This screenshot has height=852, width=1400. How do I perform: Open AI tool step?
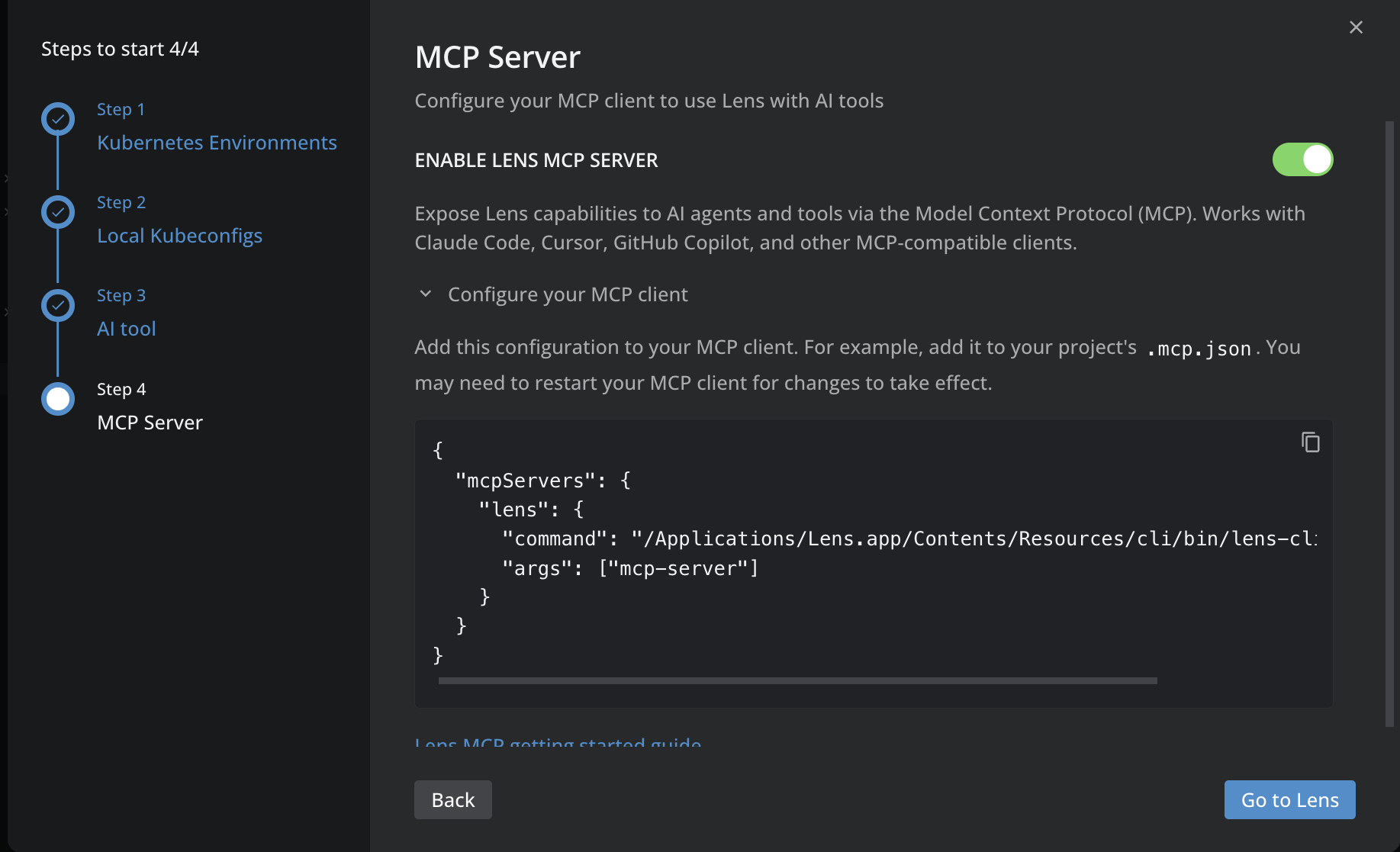(127, 329)
